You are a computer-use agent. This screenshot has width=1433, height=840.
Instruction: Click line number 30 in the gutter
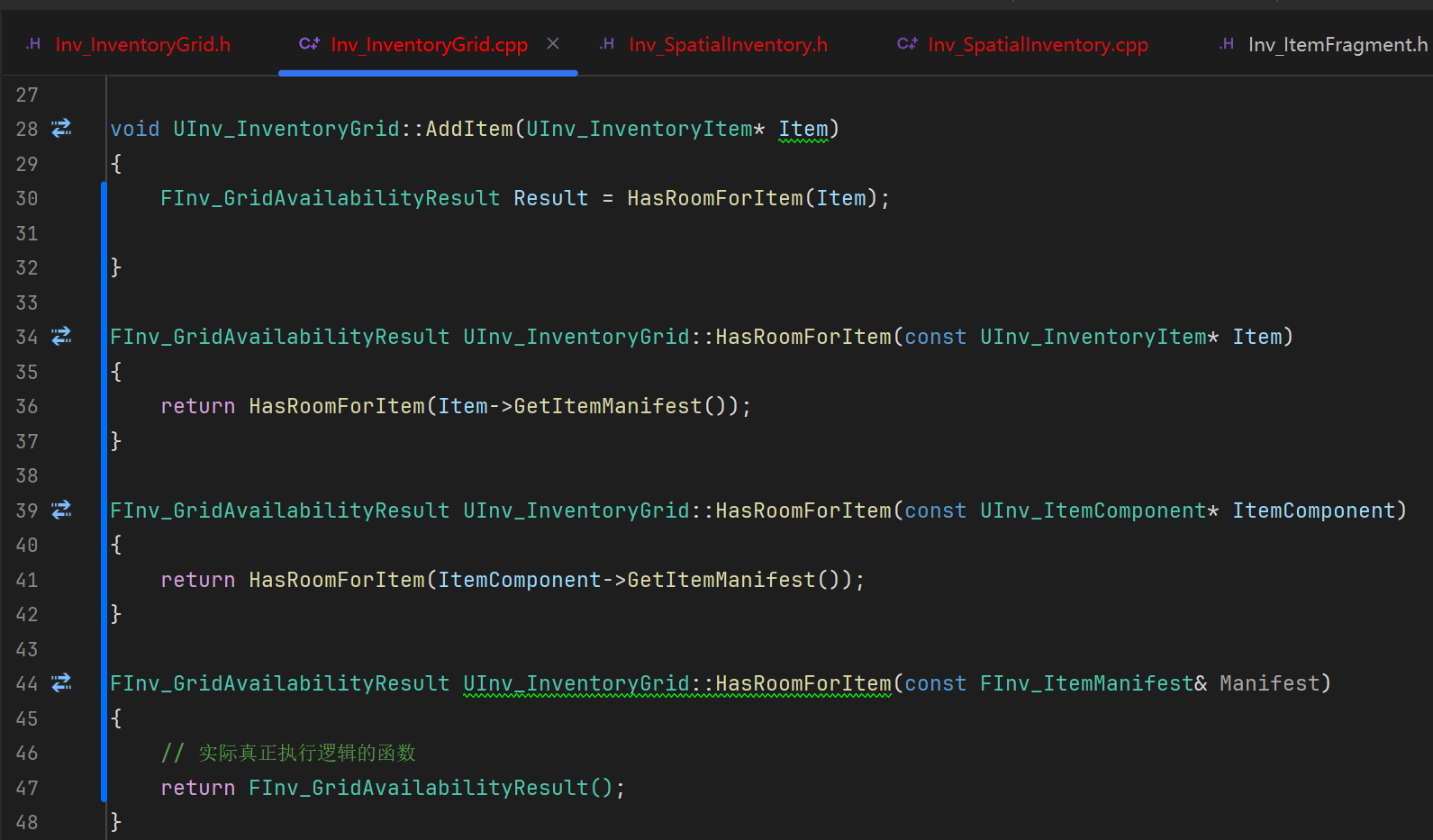tap(27, 198)
